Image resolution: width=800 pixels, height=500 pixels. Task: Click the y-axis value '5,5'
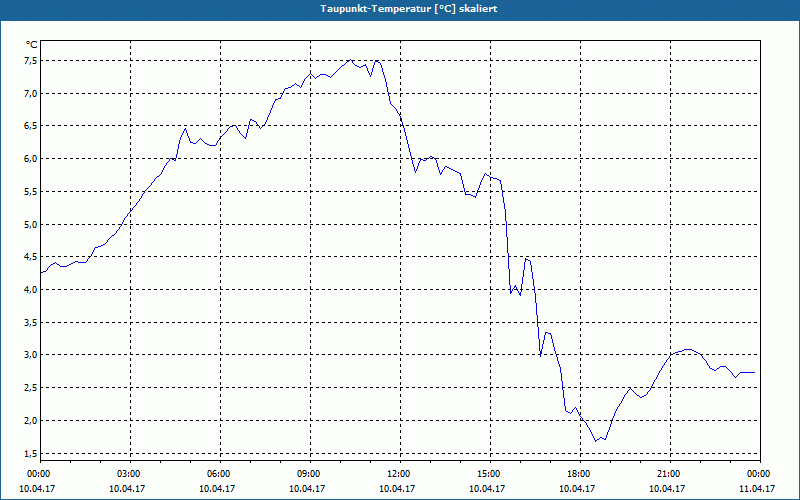31,192
